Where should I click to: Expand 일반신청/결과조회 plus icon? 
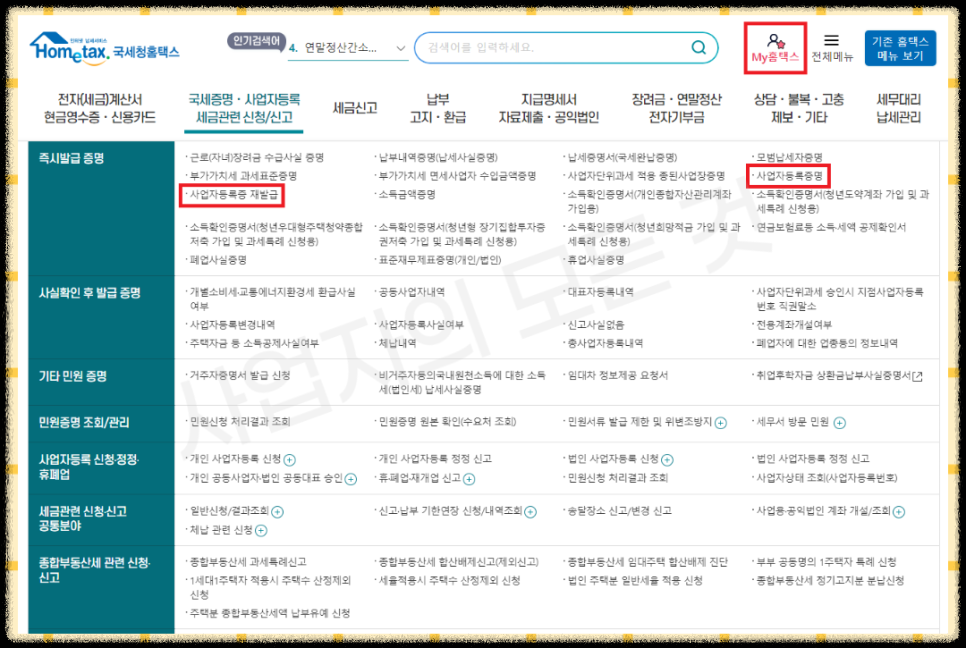(277, 512)
